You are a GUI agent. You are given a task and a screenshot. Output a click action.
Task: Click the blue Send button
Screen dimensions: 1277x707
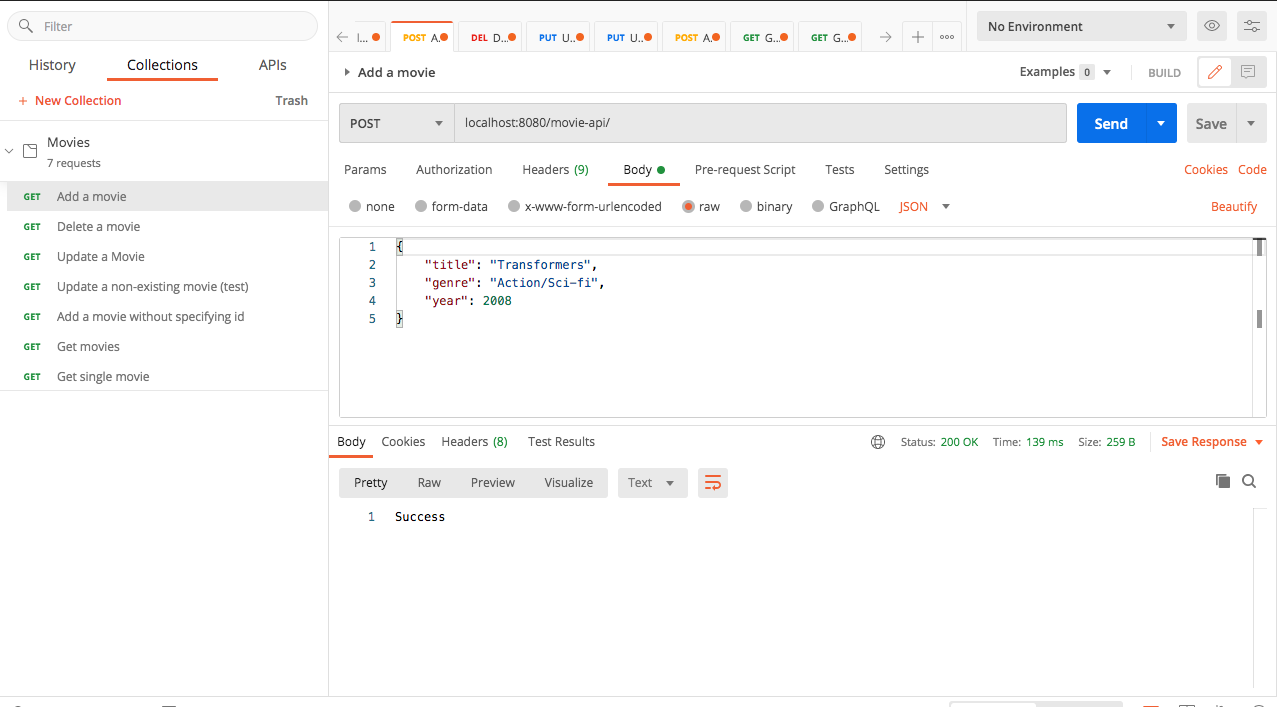[x=1111, y=124]
